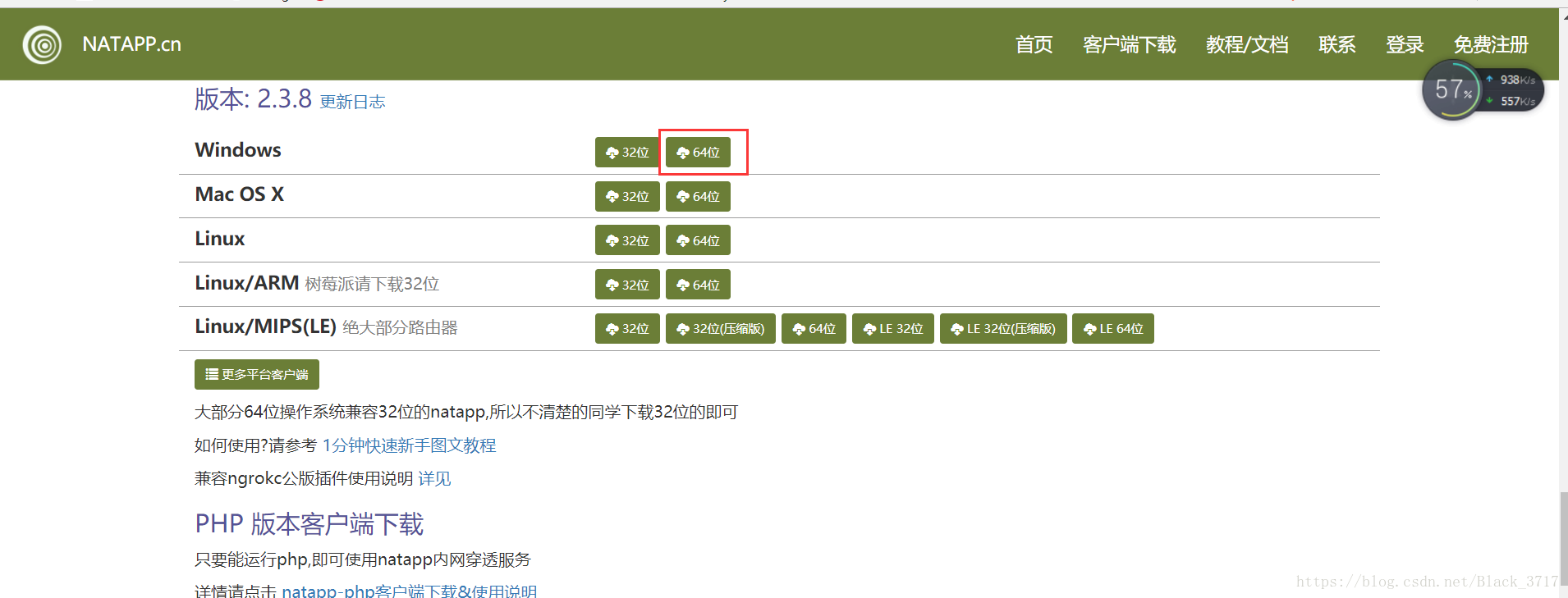The height and width of the screenshot is (598, 1568).
Task: Click the Windows row label
Action: tap(238, 150)
